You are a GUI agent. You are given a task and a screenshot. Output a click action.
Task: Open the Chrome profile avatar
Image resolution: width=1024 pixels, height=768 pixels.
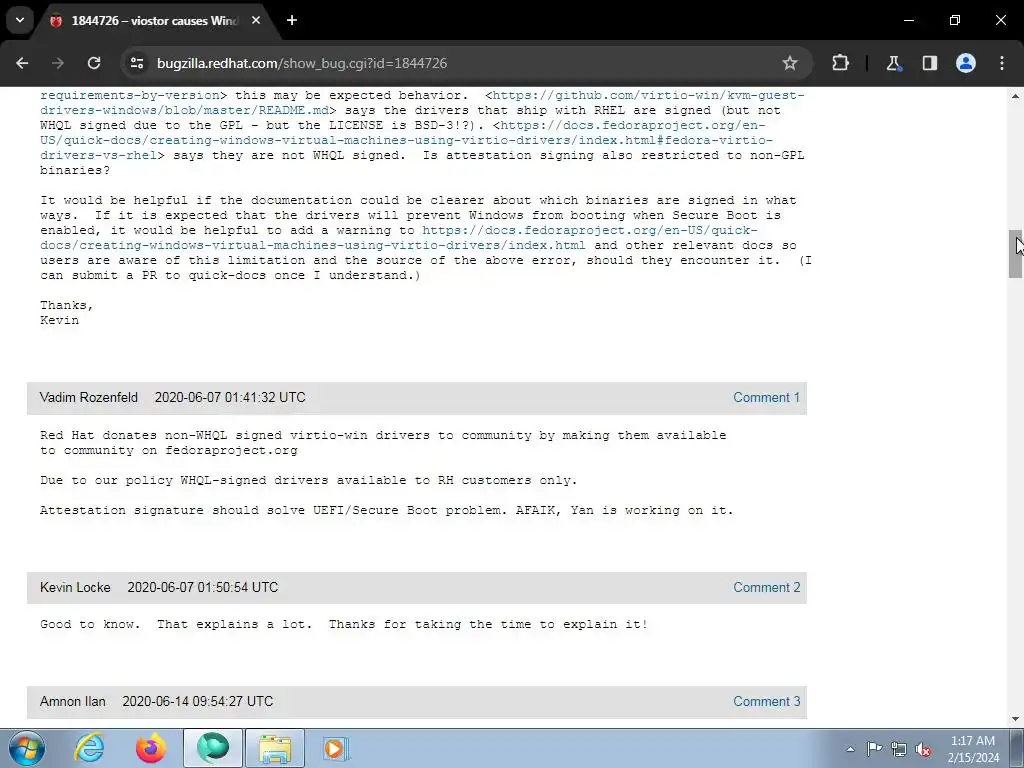966,63
